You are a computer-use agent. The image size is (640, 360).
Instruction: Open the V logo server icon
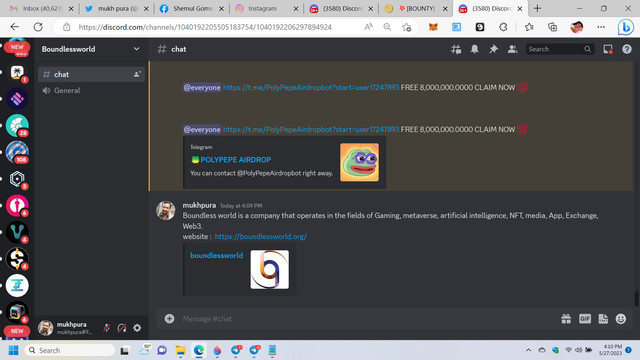[x=17, y=232]
